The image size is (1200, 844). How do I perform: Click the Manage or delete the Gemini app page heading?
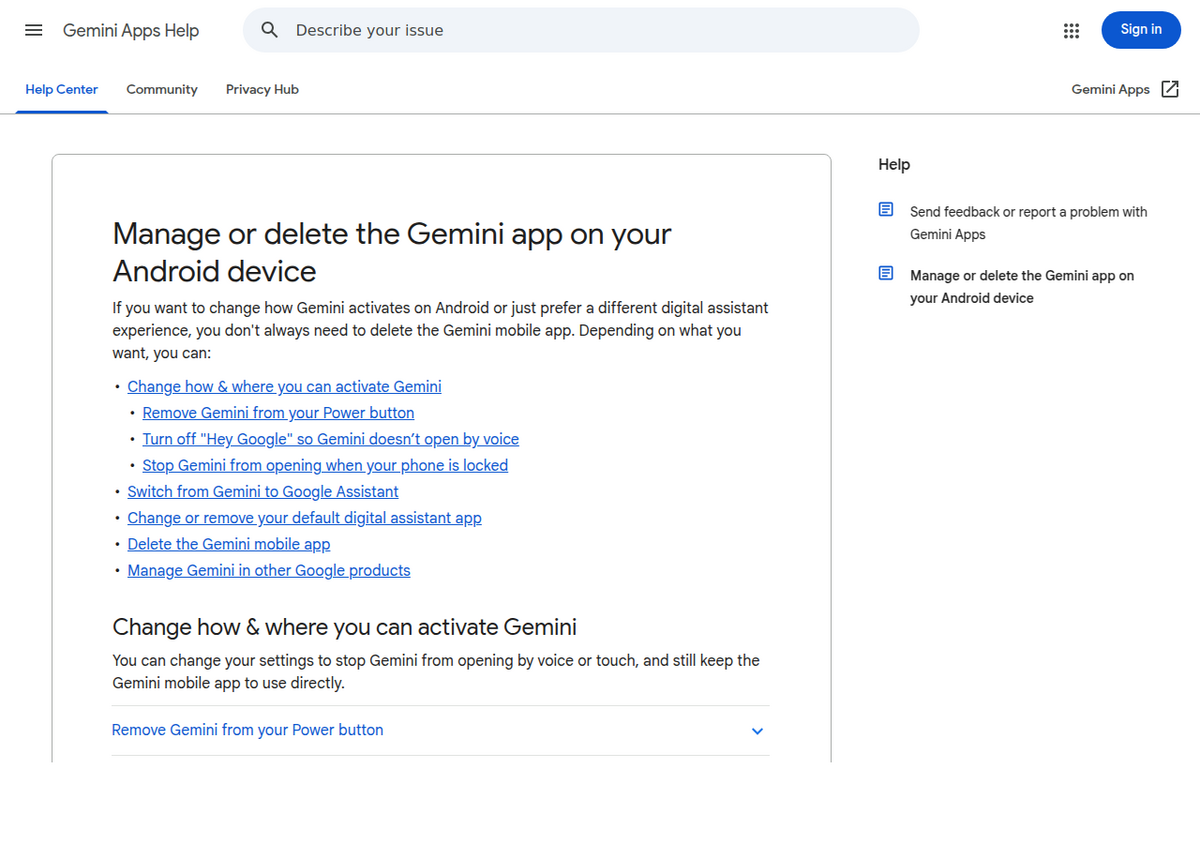pyautogui.click(x=392, y=252)
